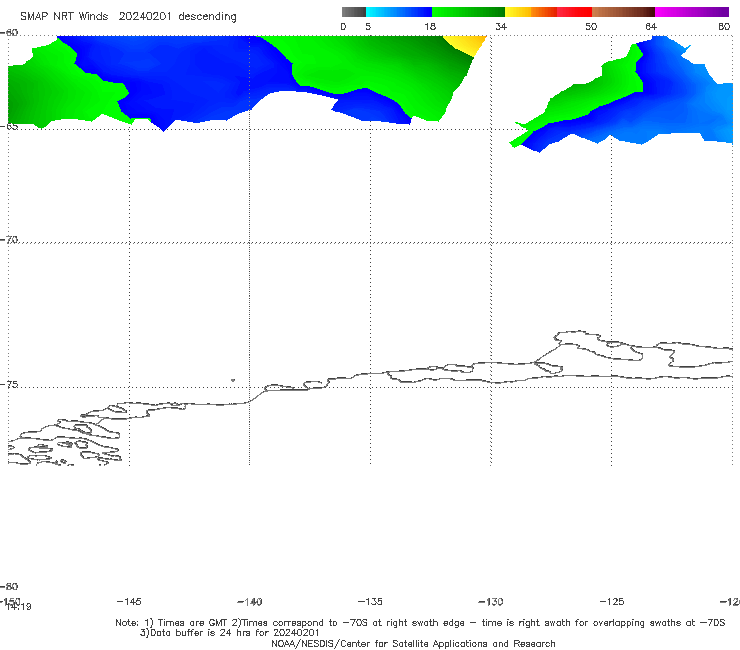The width and height of the screenshot is (740, 650).
Task: Click the color bar label "64"
Action: point(651,26)
